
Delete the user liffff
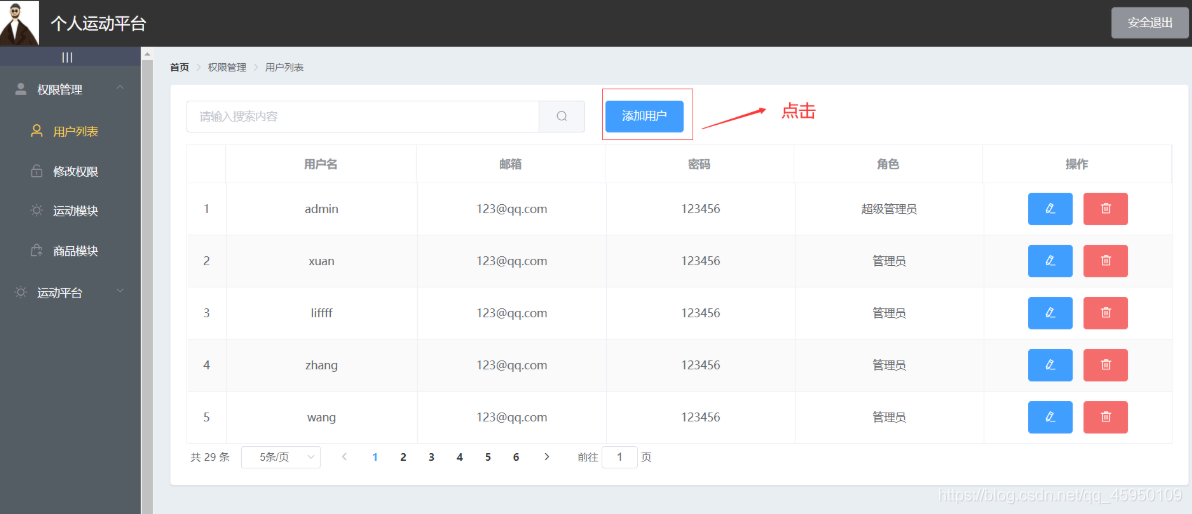click(1105, 313)
